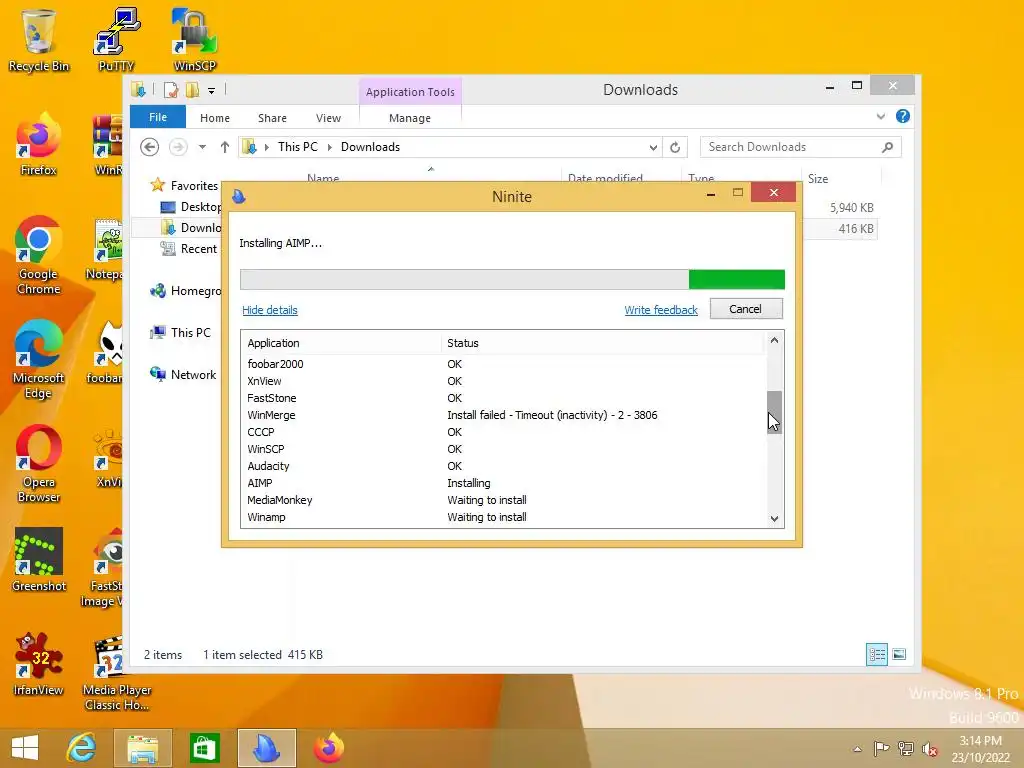
Task: Click the Application Tools contextual tab
Action: coord(410,92)
